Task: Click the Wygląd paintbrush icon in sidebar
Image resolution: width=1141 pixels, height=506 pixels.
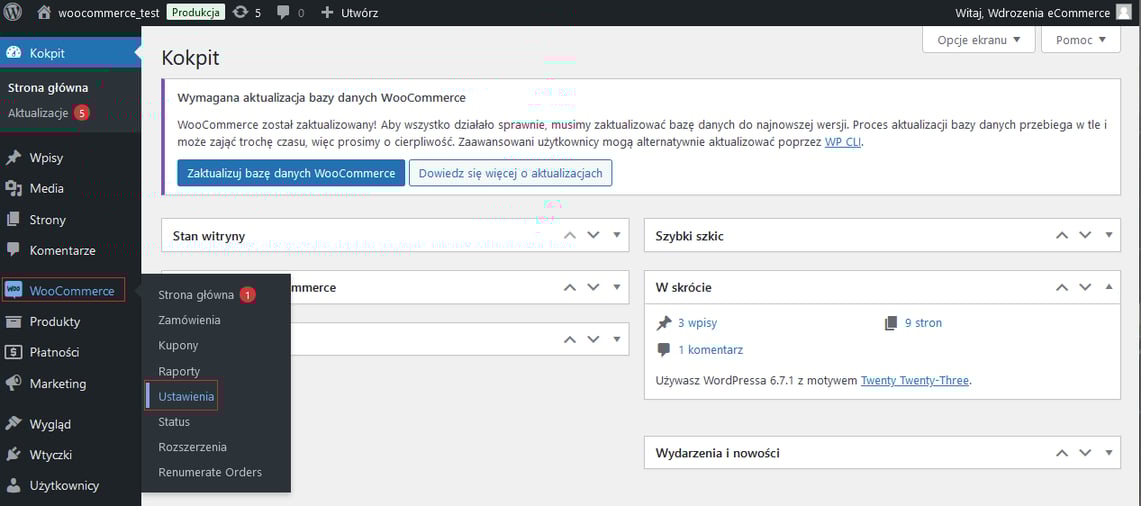Action: point(13,424)
